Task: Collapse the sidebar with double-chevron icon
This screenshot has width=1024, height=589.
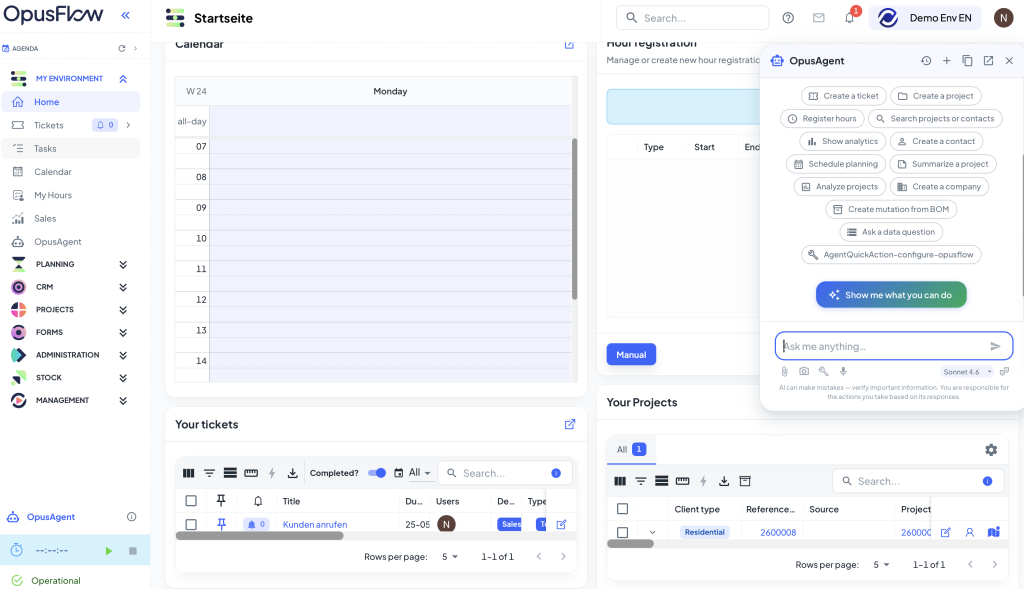Action: click(x=125, y=15)
